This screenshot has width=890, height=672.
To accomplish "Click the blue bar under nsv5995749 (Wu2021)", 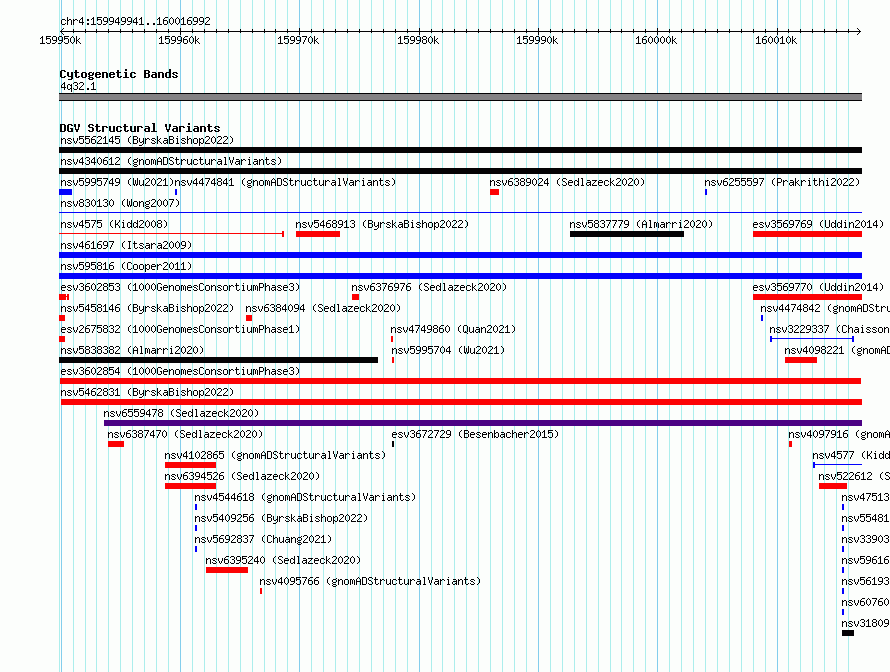I will pos(66,192).
